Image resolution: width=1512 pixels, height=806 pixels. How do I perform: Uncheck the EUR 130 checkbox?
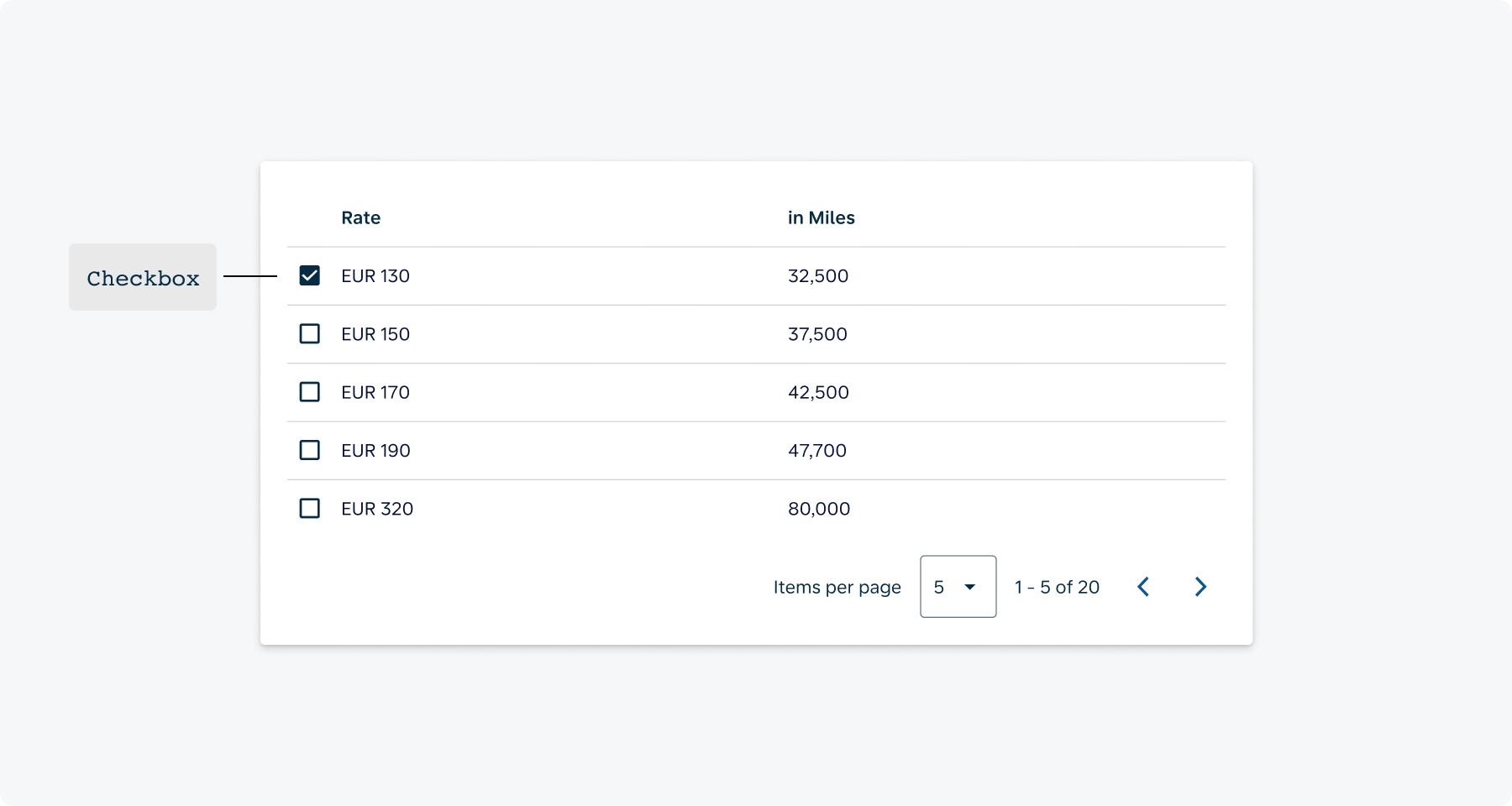pyautogui.click(x=310, y=275)
